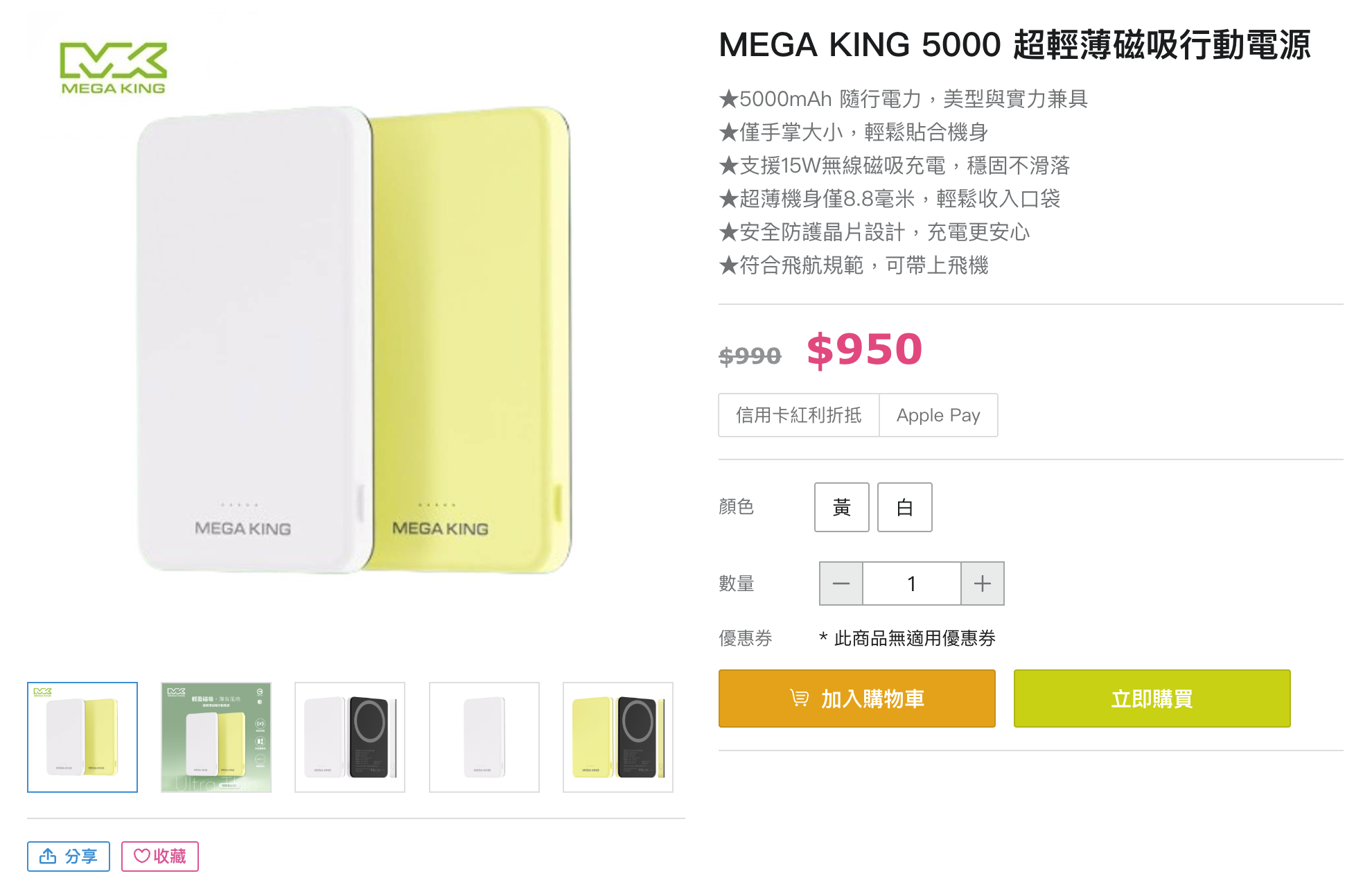Increase quantity with plus button
Screen dimensions: 1372x887
[x=982, y=583]
